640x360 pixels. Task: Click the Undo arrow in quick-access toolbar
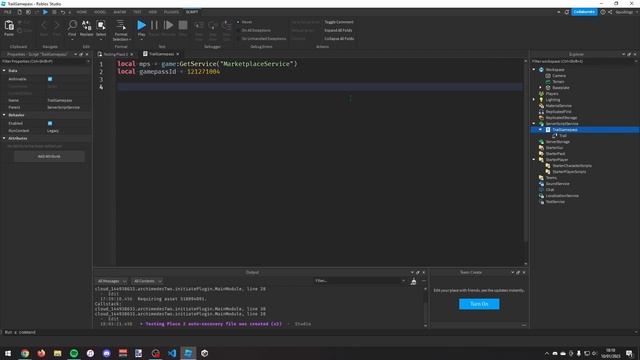pyautogui.click(x=62, y=12)
